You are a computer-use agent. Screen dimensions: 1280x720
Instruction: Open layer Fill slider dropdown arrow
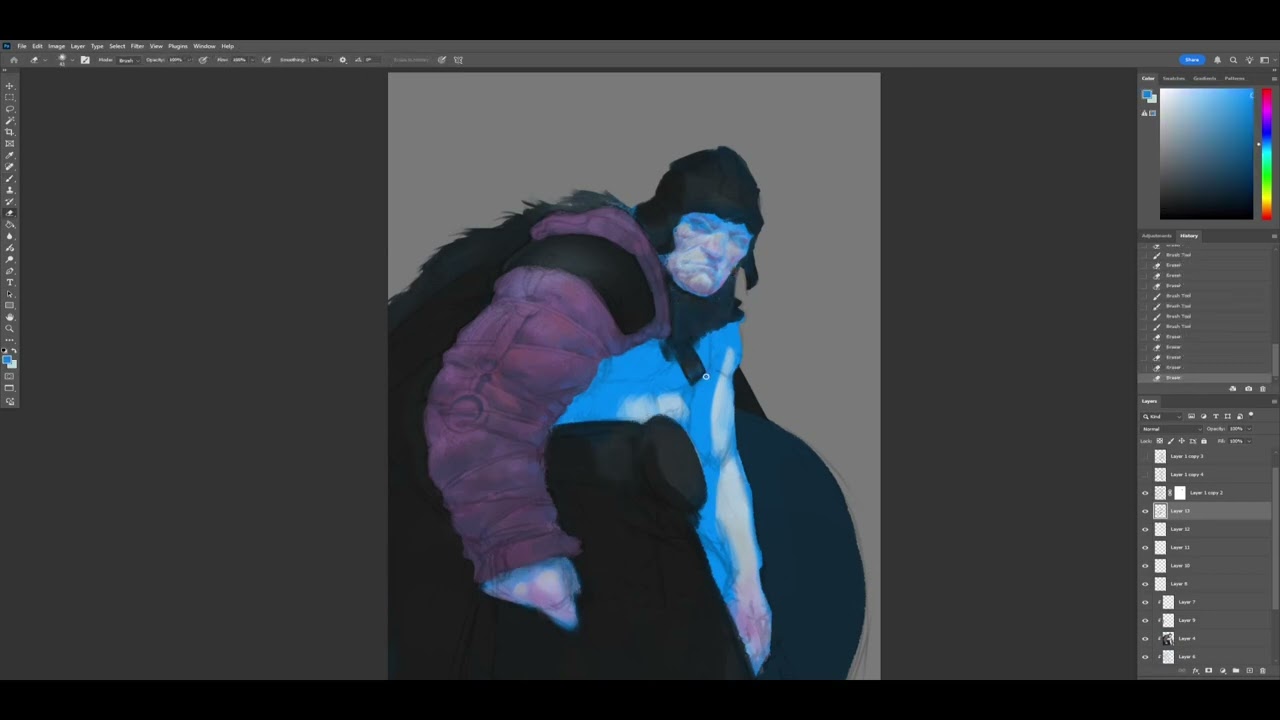coord(1249,441)
